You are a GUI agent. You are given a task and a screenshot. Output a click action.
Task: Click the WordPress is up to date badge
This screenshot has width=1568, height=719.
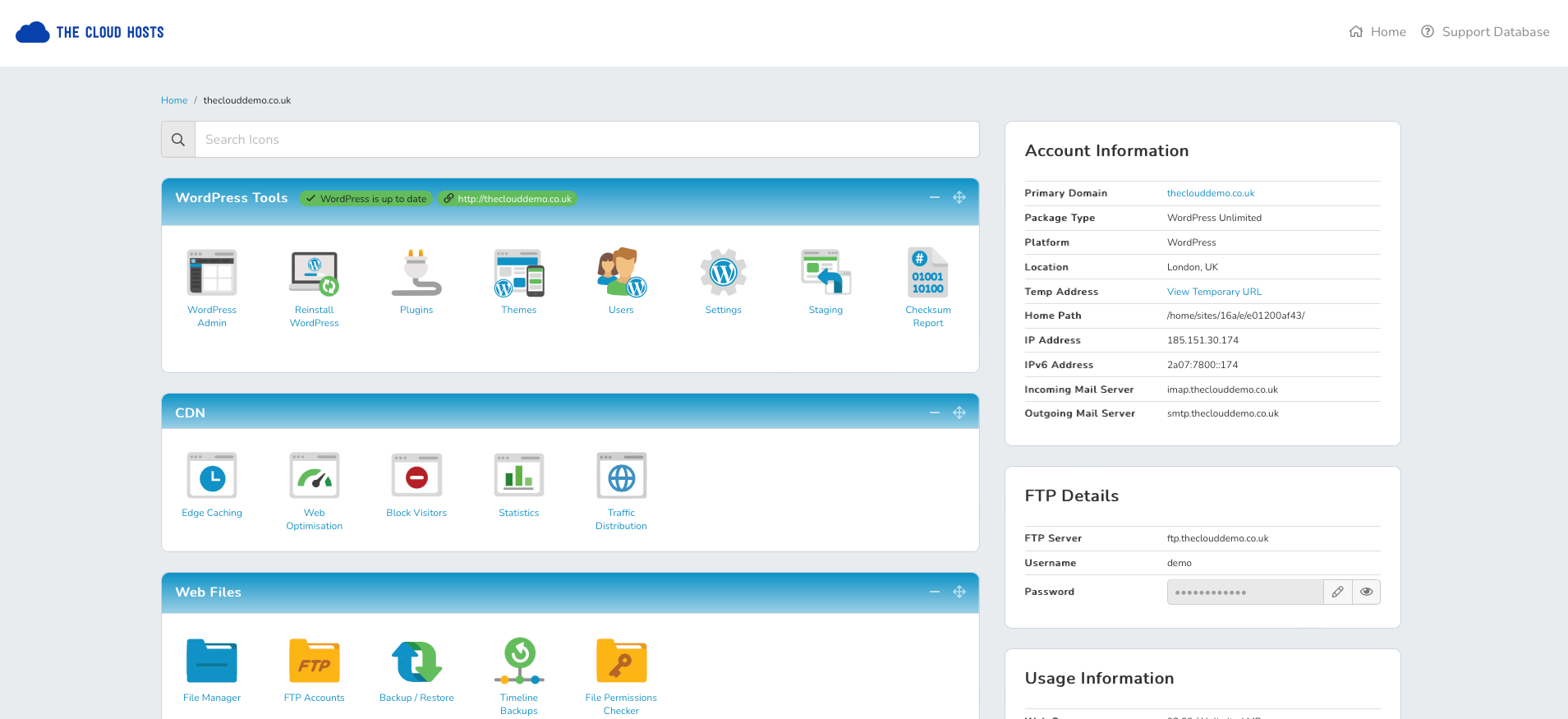tap(366, 199)
